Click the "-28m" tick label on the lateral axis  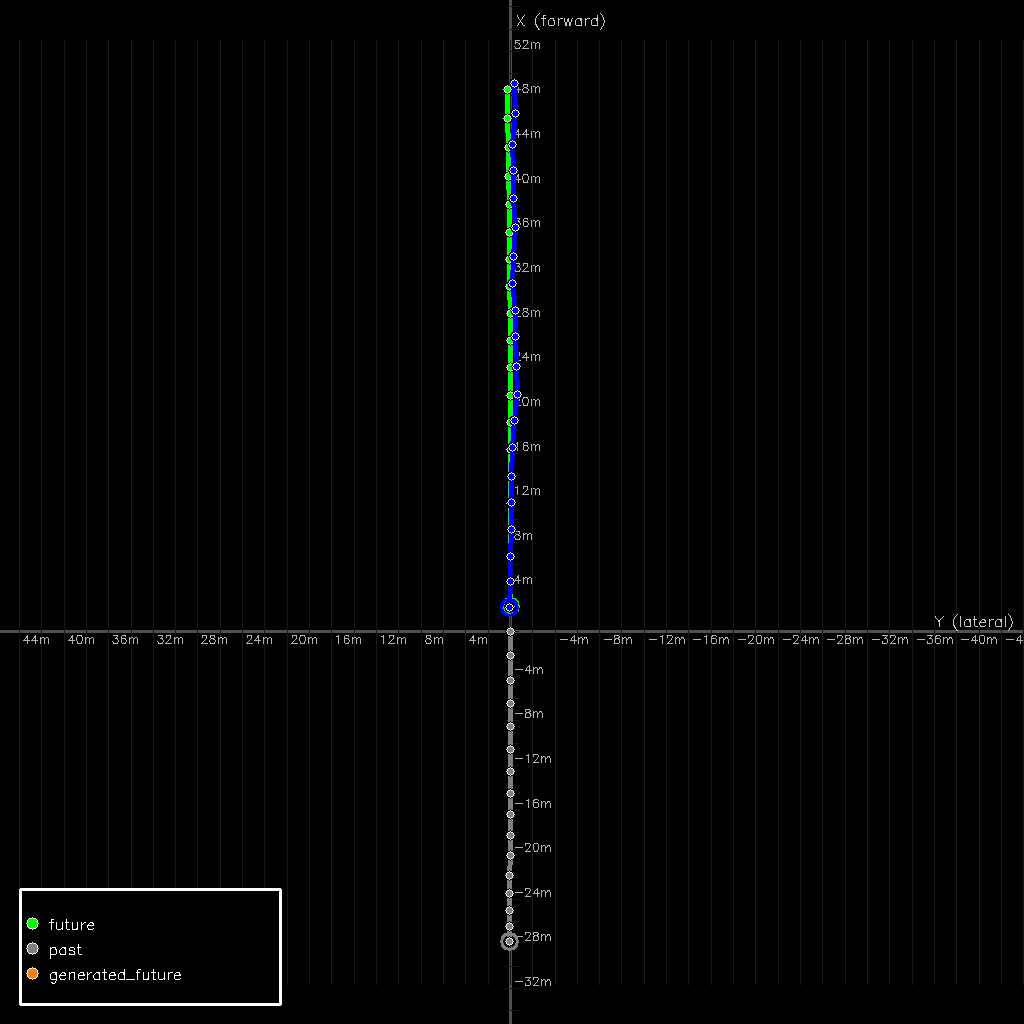tap(845, 640)
